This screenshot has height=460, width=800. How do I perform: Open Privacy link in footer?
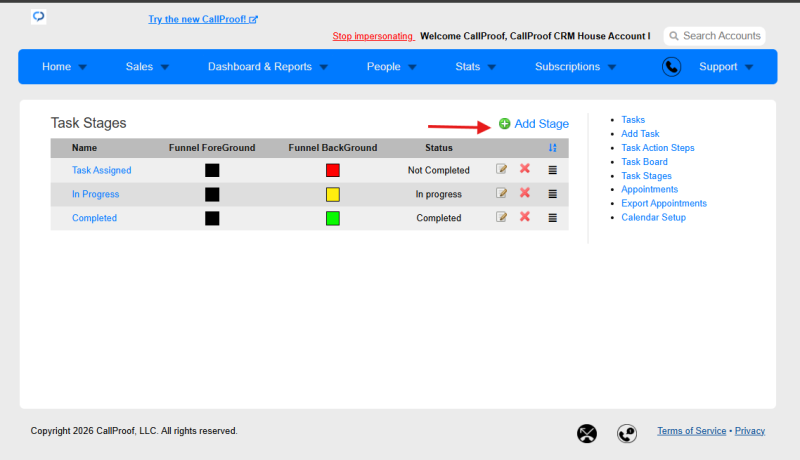749,431
